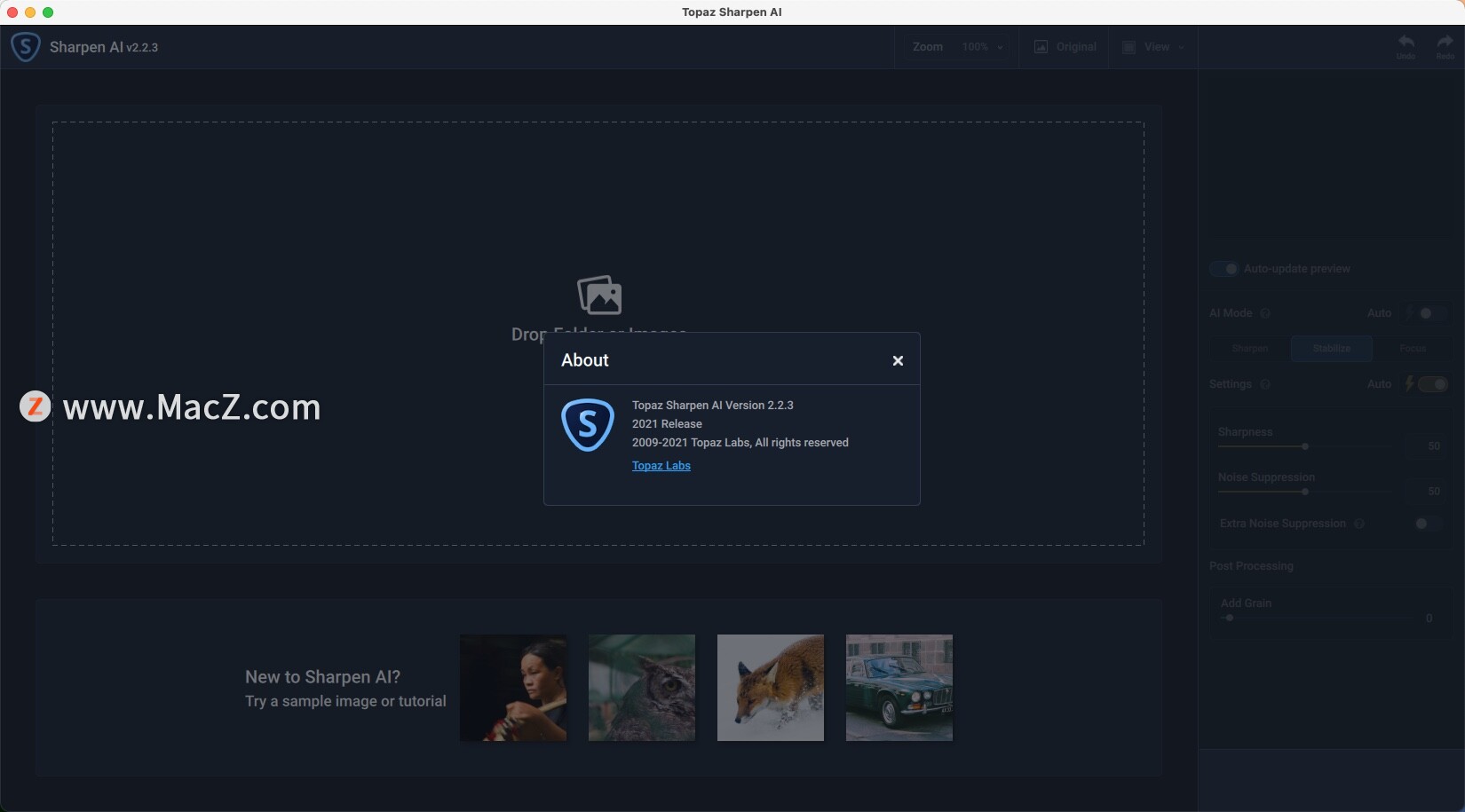Close the About dialog
The height and width of the screenshot is (812, 1465).
pos(898,360)
